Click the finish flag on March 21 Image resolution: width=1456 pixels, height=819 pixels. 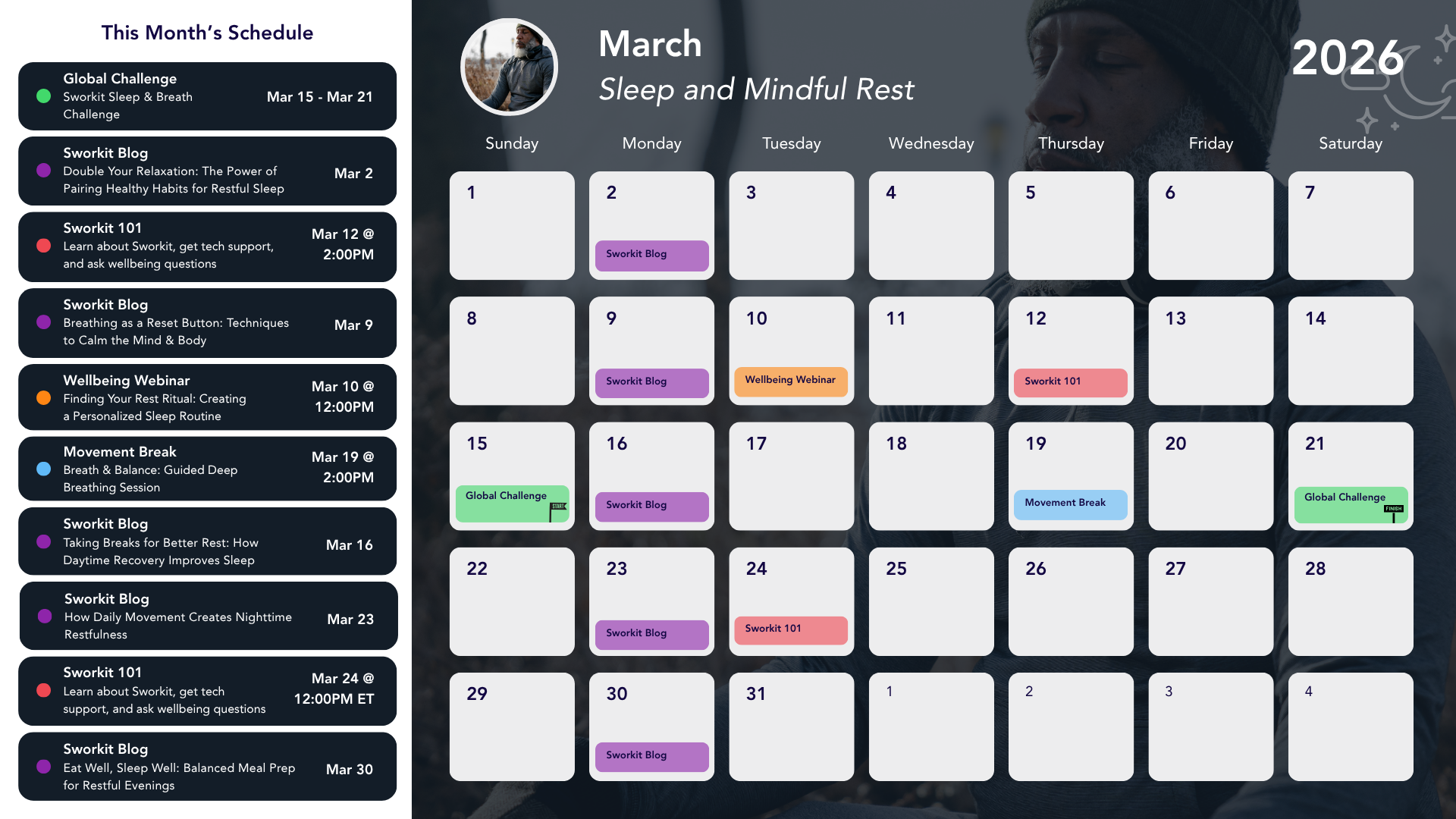click(1394, 513)
